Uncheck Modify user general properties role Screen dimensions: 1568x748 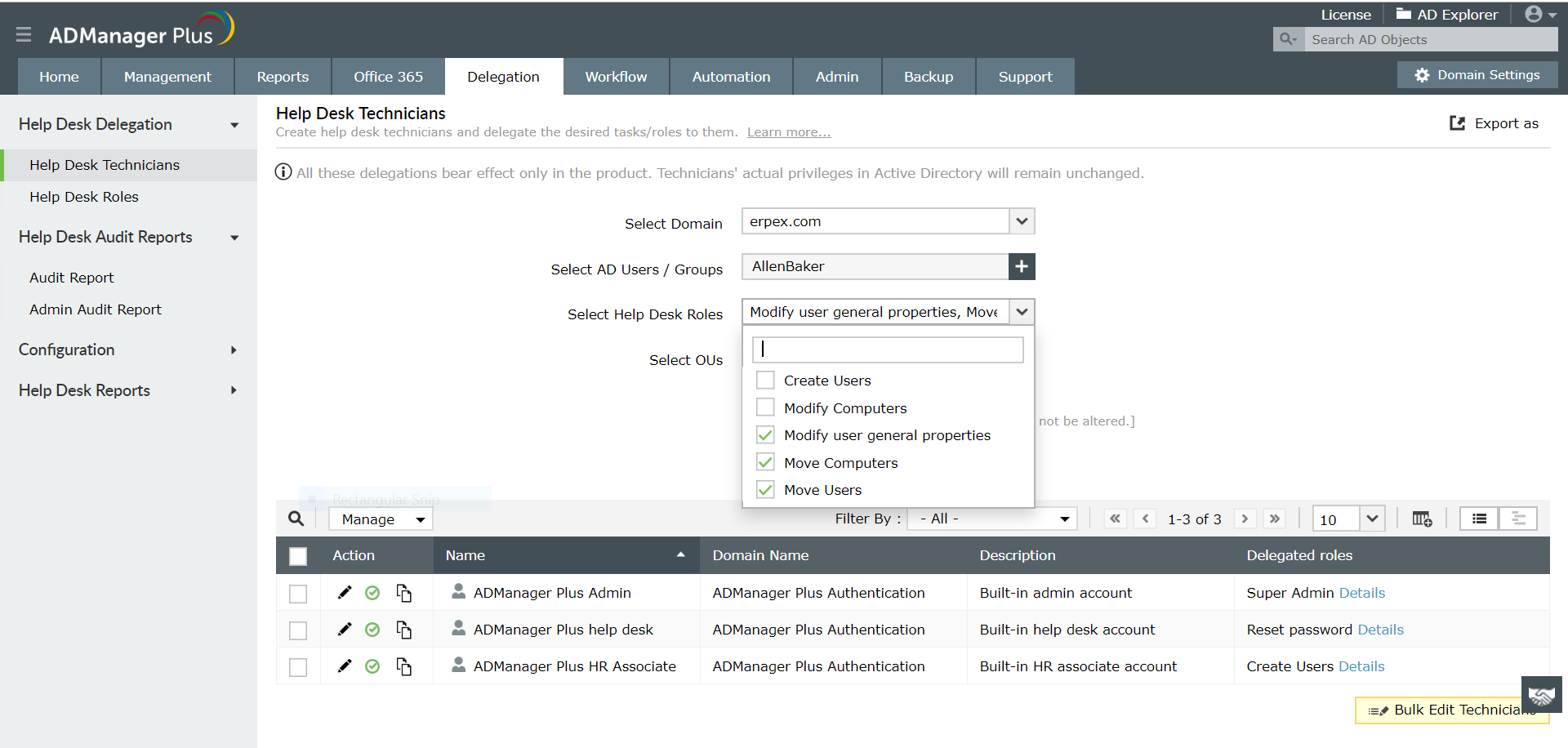click(765, 435)
